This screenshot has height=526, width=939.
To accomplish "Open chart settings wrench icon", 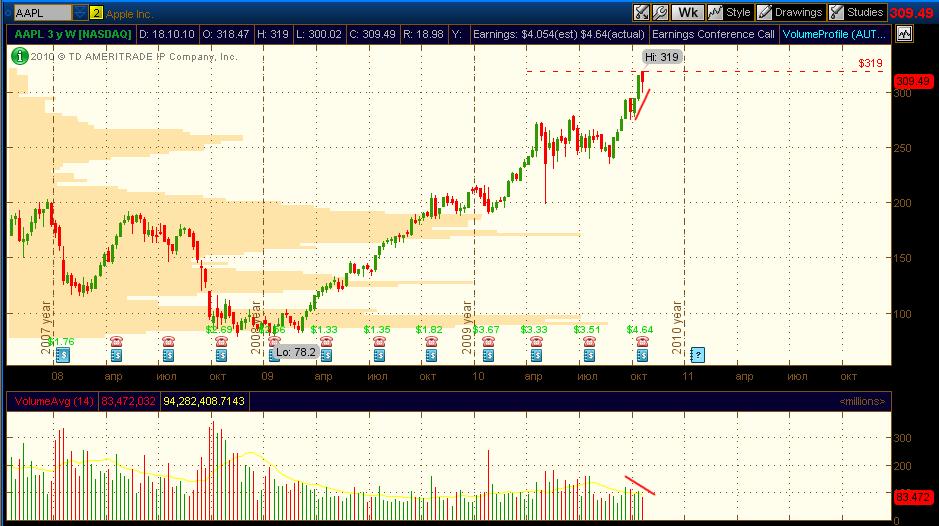I will 660,12.
